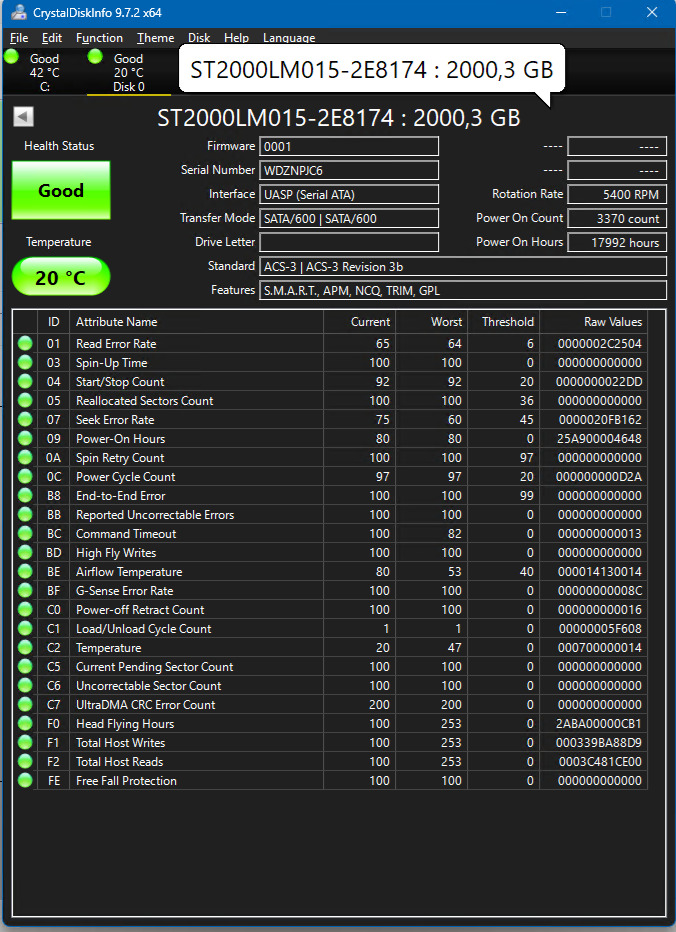Select the Total Host Writes row
This screenshot has height=932, width=676.
coord(330,743)
